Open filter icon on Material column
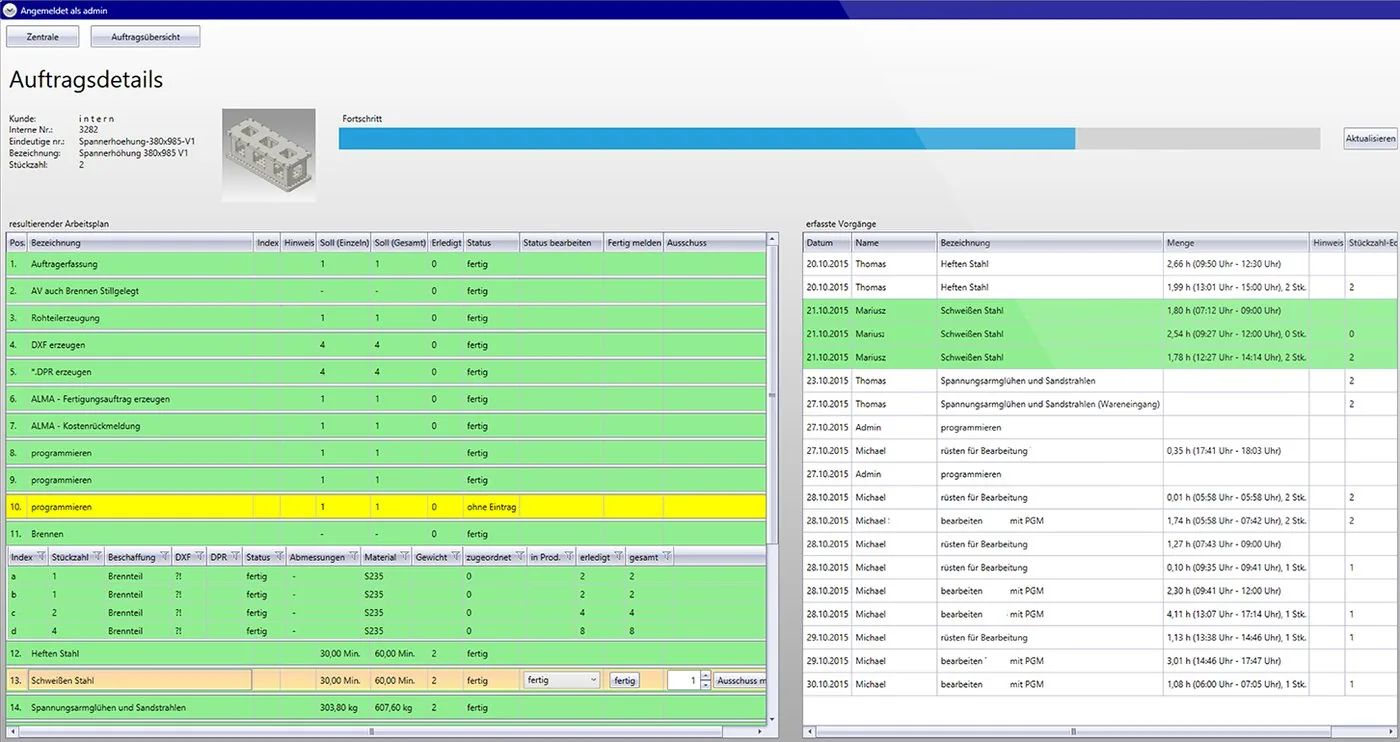Image resolution: width=1400 pixels, height=742 pixels. pos(404,557)
